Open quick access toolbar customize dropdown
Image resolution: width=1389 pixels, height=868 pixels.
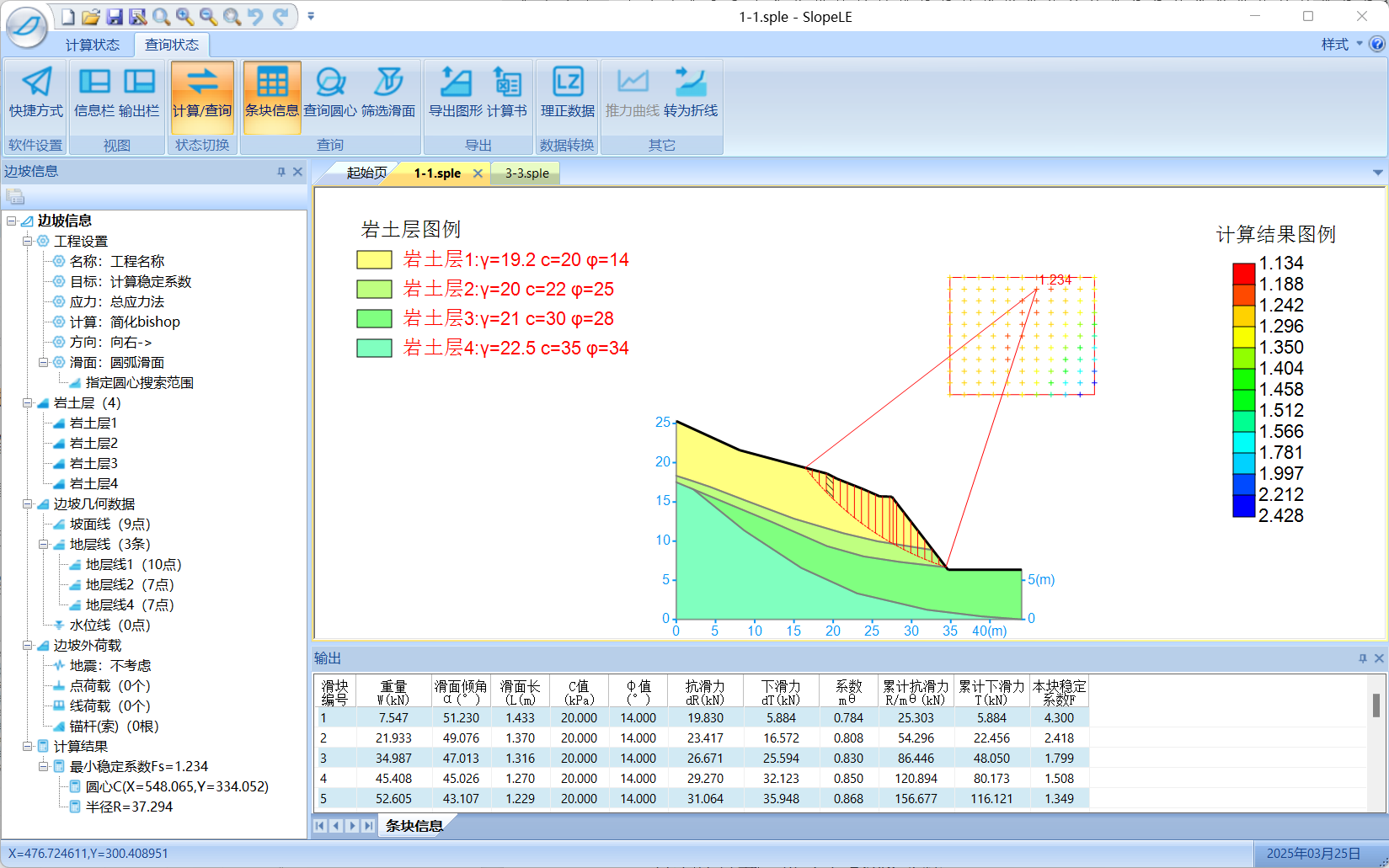[311, 16]
